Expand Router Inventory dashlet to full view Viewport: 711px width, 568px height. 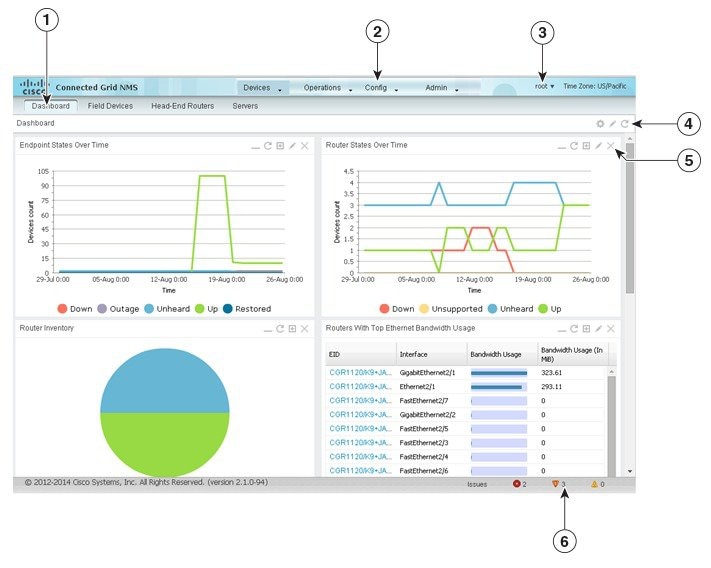click(x=292, y=329)
